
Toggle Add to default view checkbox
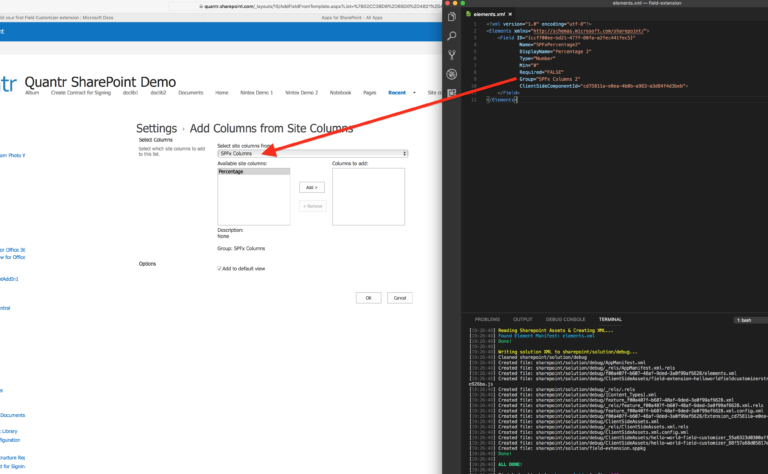click(x=219, y=268)
